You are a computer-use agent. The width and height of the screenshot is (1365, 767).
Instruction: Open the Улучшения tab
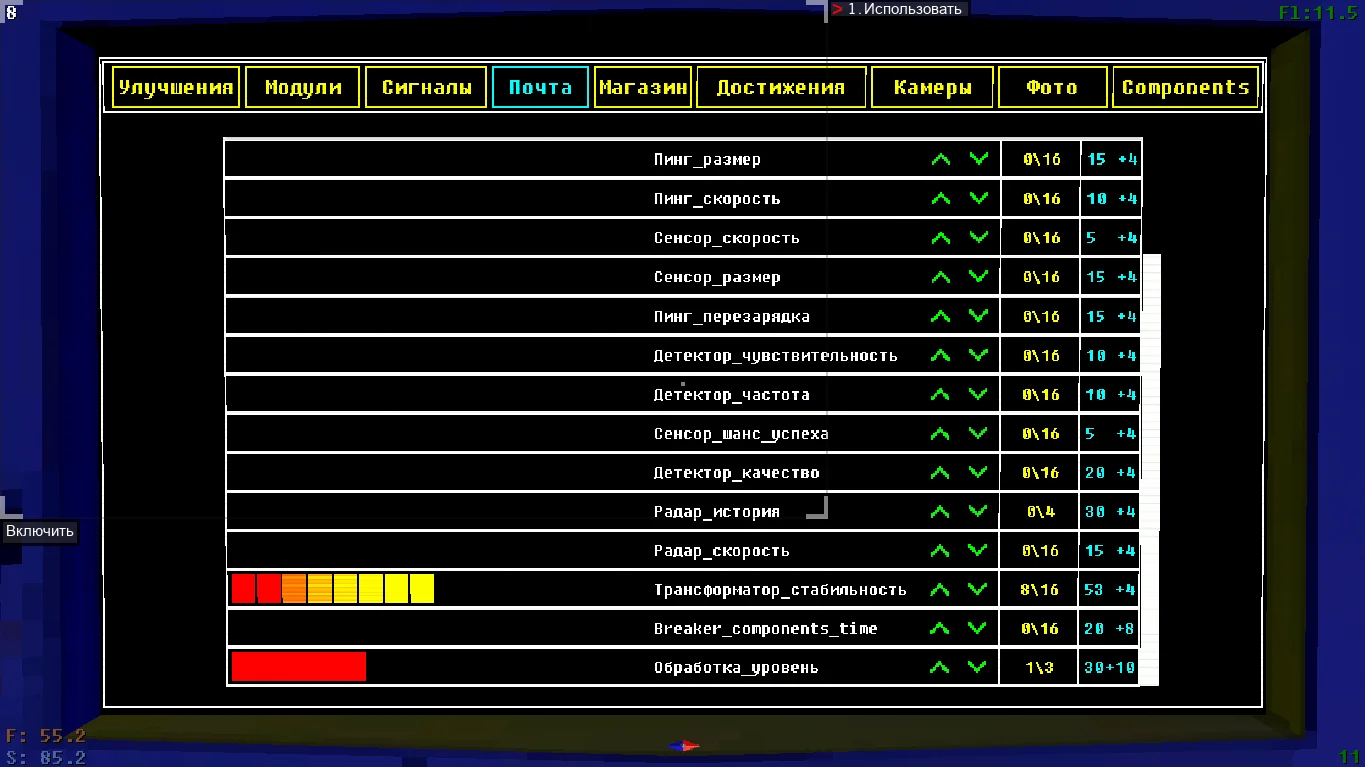tap(176, 87)
